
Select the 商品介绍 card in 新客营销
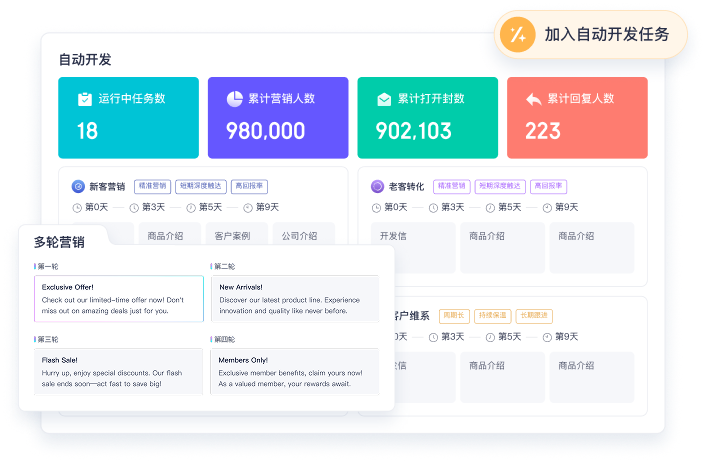pyautogui.click(x=170, y=235)
